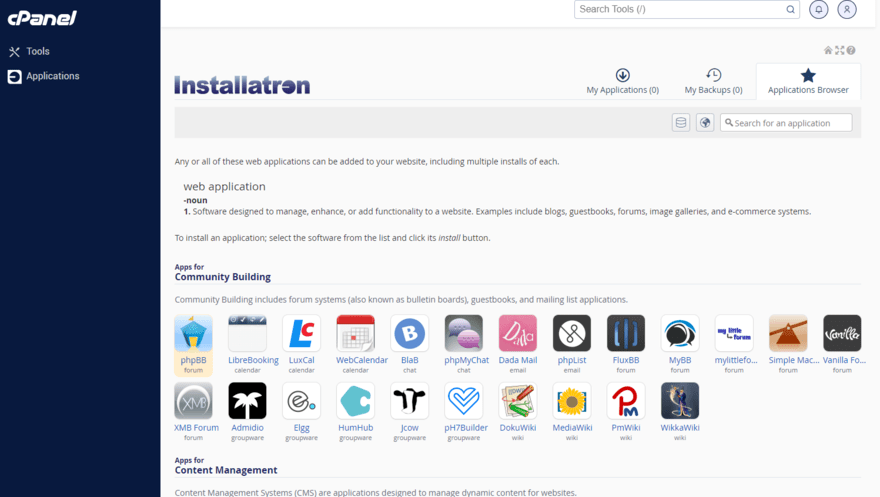Screen dimensions: 880x497
Task: Open the user account menu icon
Action: (x=847, y=9)
